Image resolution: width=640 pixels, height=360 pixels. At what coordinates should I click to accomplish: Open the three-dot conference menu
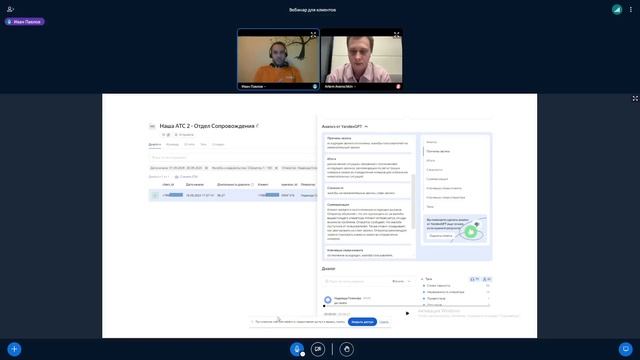click(x=631, y=9)
